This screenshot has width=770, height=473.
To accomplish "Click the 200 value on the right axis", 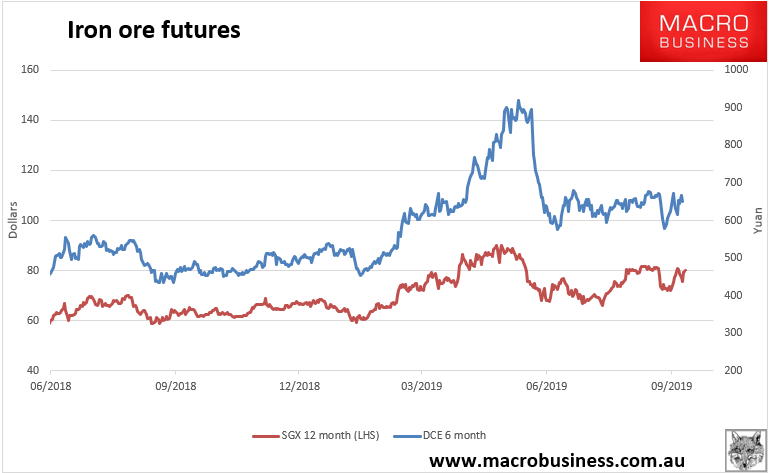I will [734, 370].
